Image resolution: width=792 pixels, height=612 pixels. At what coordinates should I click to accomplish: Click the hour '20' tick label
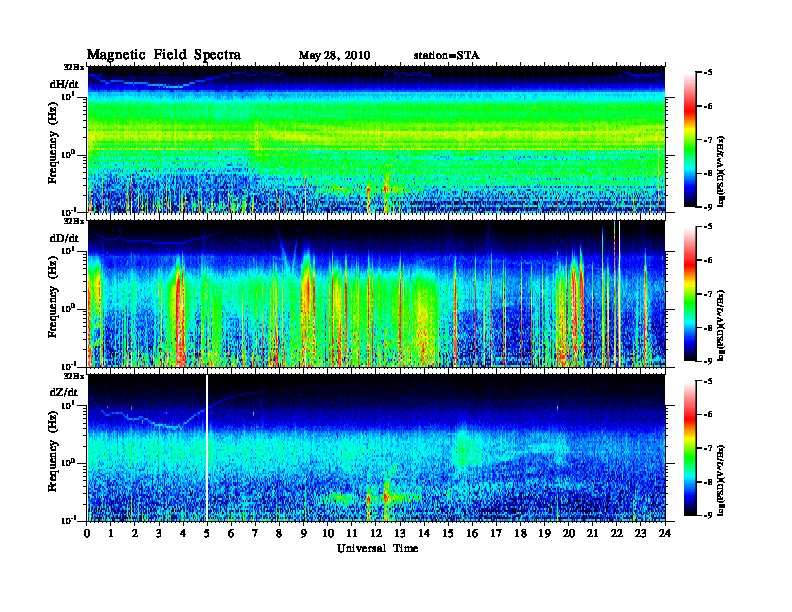[x=569, y=534]
